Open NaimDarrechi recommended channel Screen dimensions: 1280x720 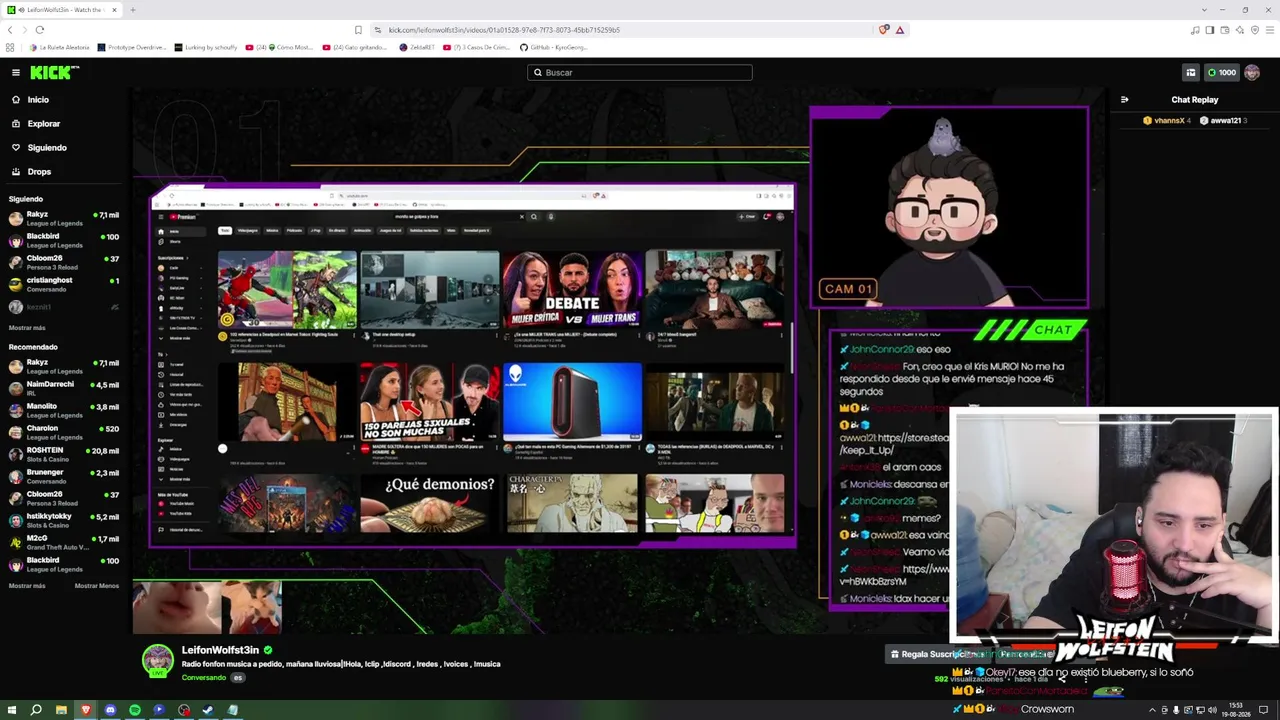tap(64, 388)
